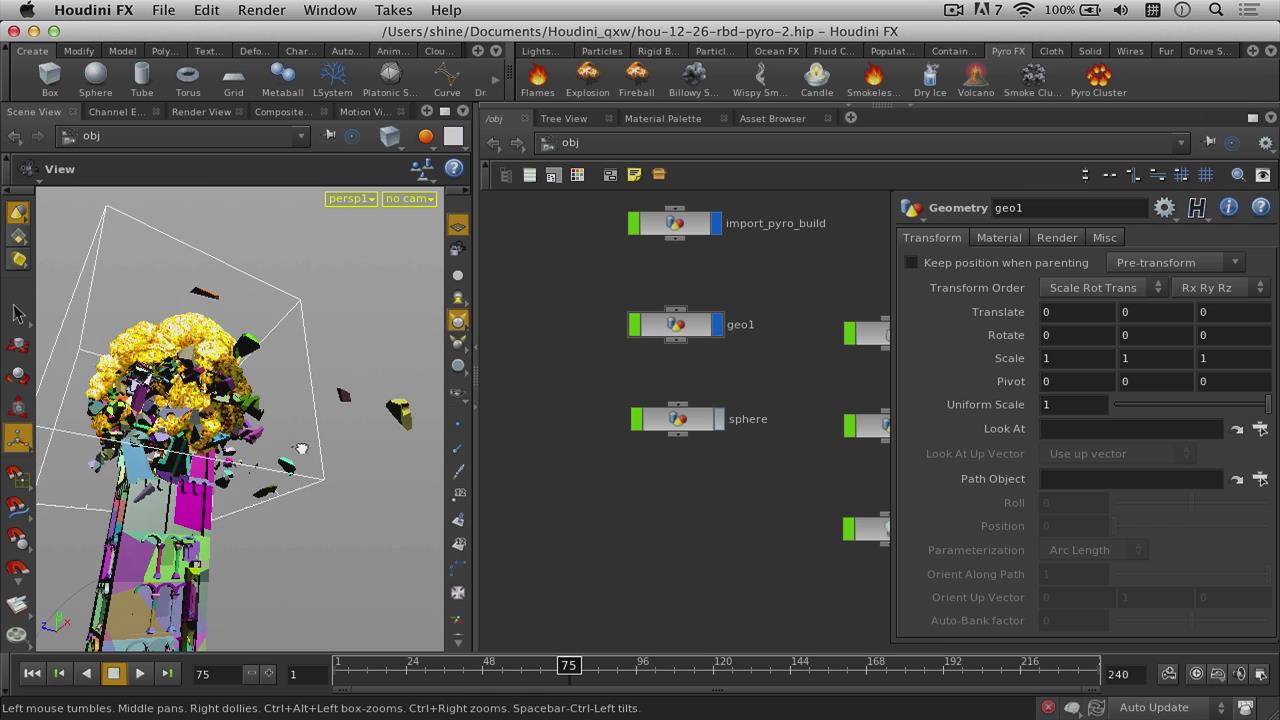The image size is (1280, 720).
Task: Open the Render menu
Action: pyautogui.click(x=261, y=10)
